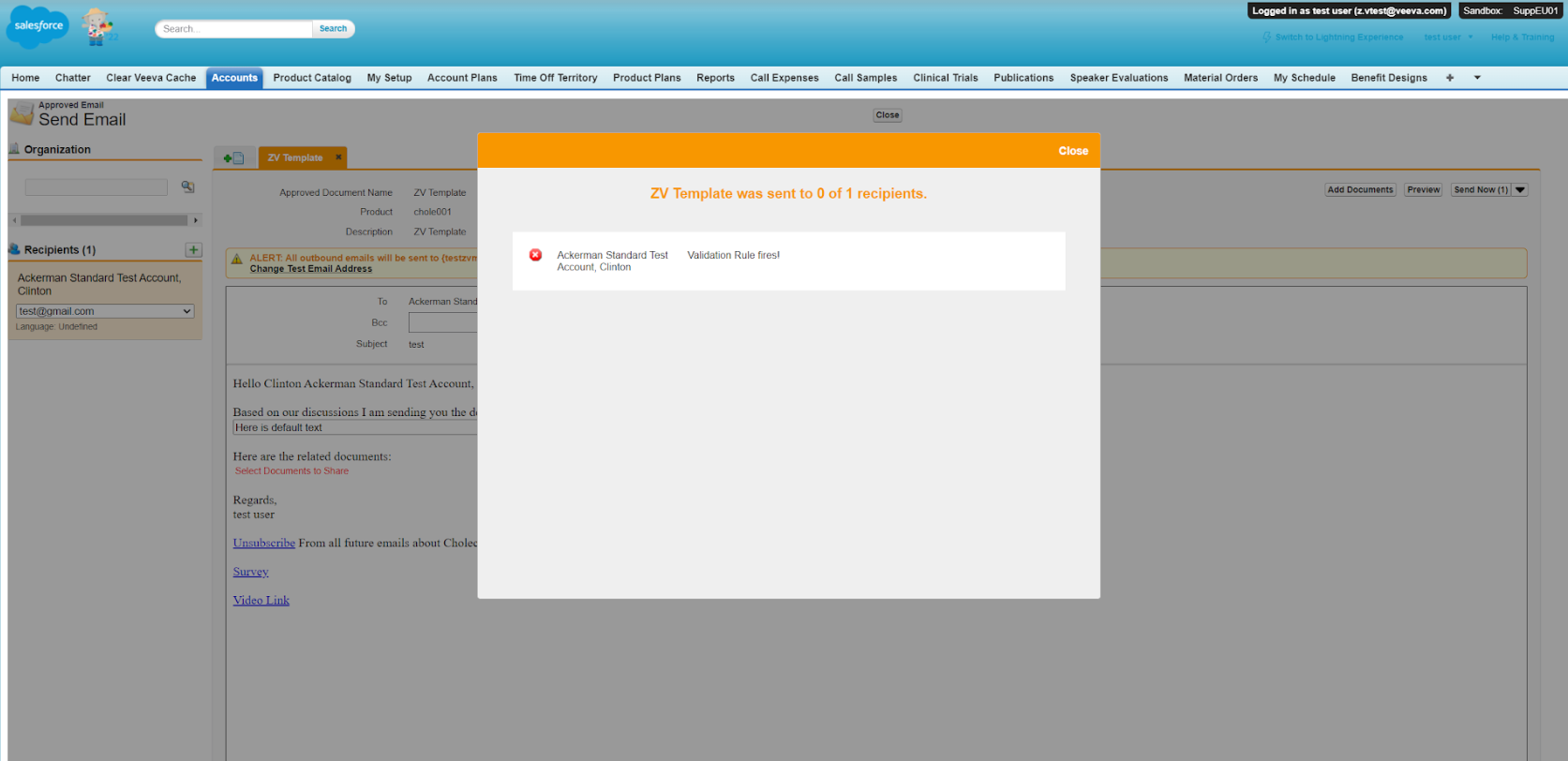Click the Salesforce cloud logo
The image size is (1568, 761).
coord(37,26)
